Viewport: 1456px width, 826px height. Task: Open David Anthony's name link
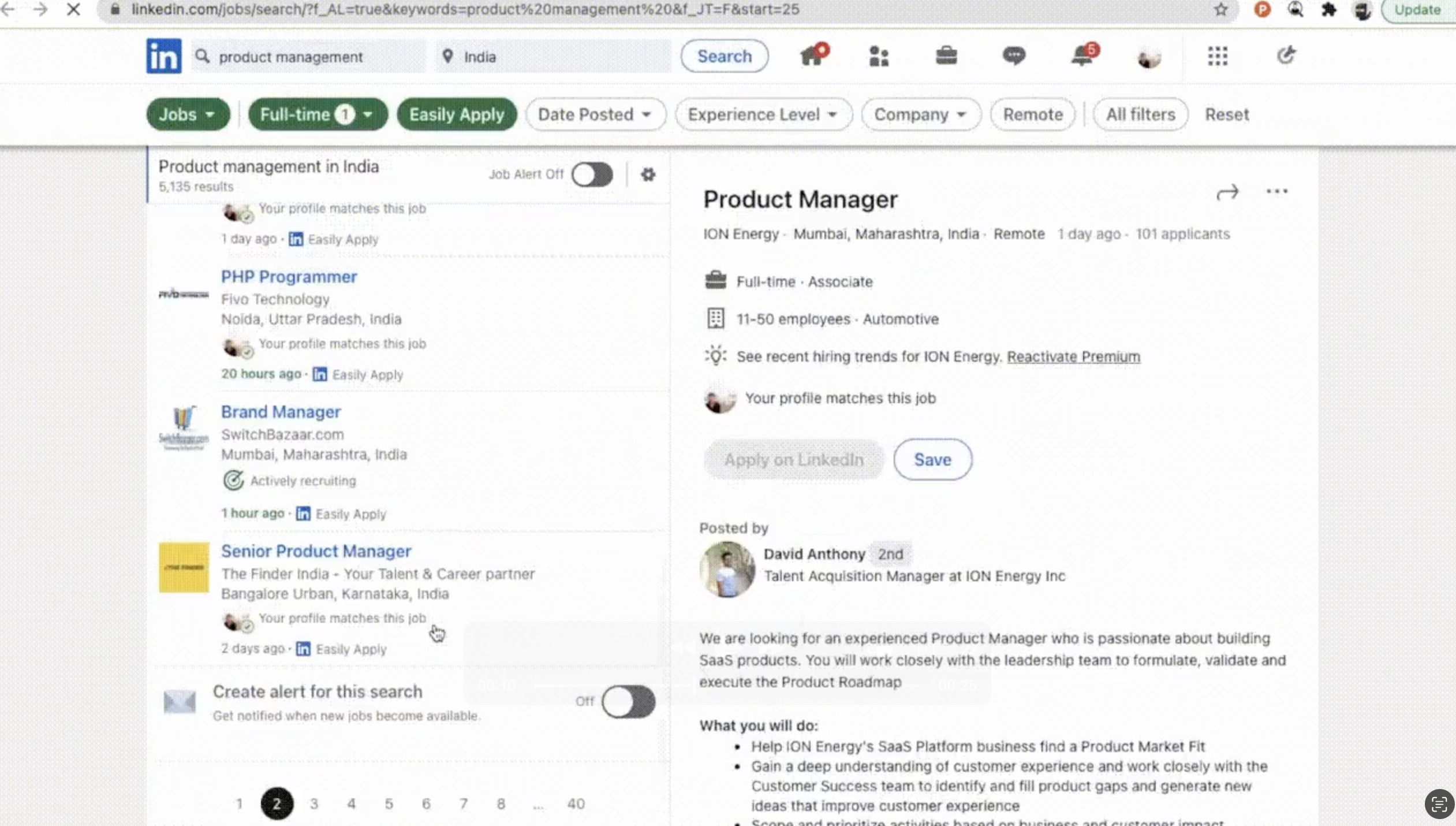[x=814, y=554]
